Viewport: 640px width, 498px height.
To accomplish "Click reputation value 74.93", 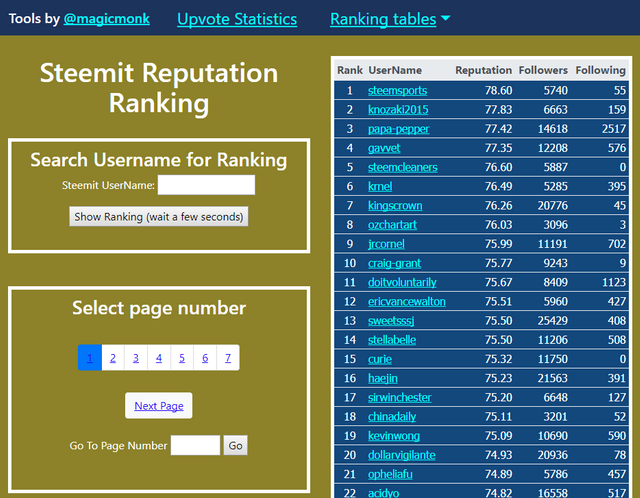I will (x=498, y=455).
